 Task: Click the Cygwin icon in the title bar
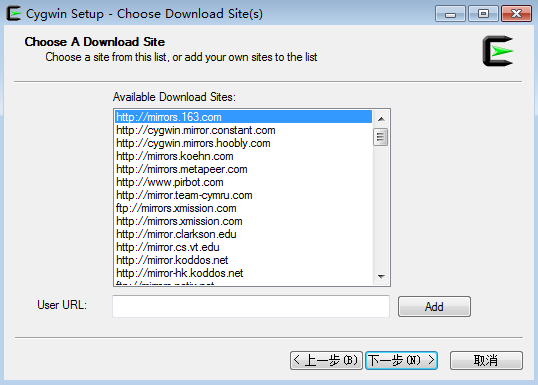click(13, 13)
